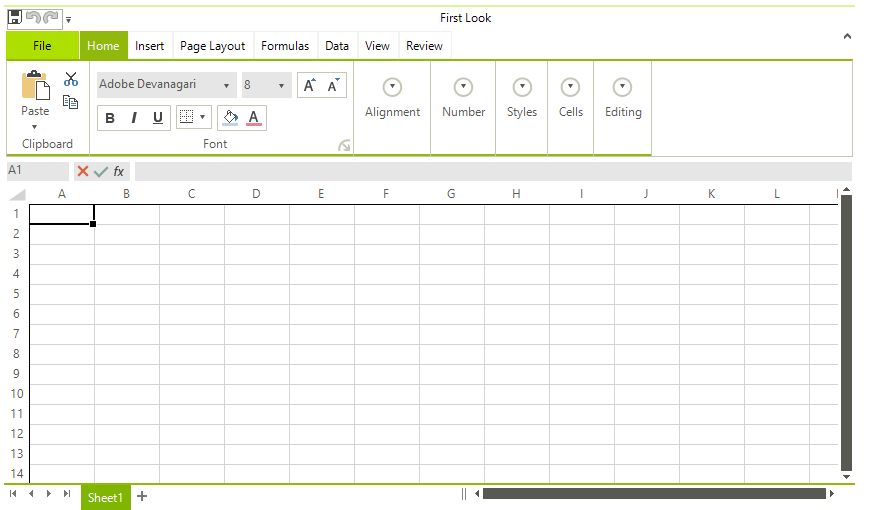Confirm entry with the green checkmark

[101, 171]
